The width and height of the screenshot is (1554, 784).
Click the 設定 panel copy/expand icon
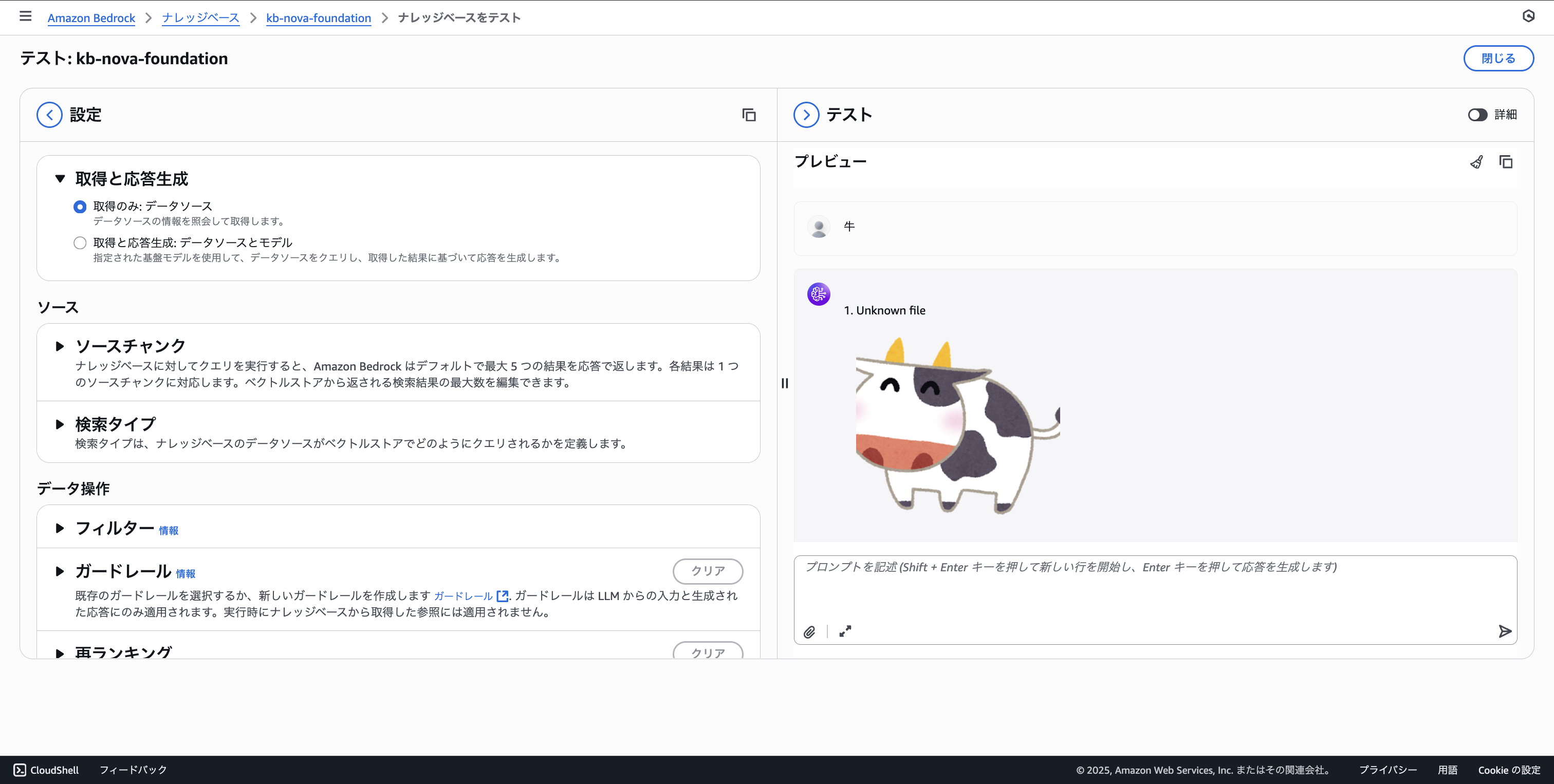[x=749, y=115]
